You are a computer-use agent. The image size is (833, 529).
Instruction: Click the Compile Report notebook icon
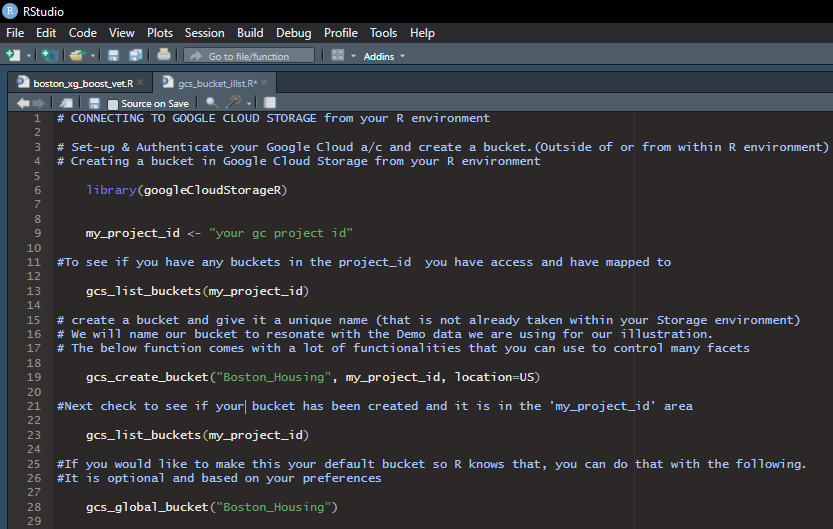(271, 103)
